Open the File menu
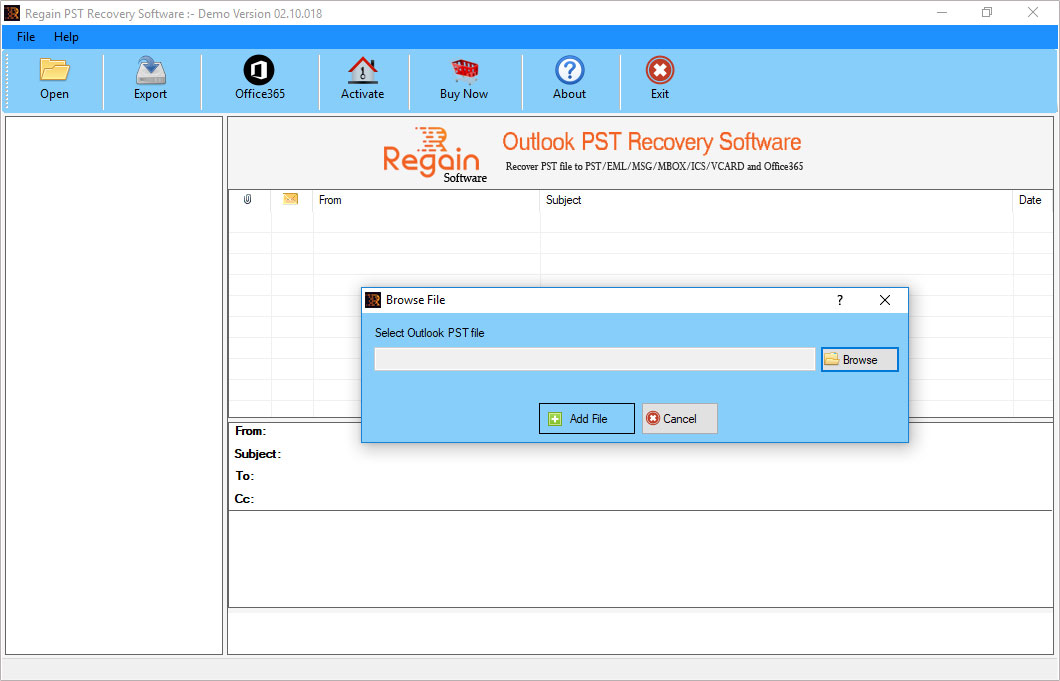Viewport: 1060px width, 681px height. tap(24, 37)
